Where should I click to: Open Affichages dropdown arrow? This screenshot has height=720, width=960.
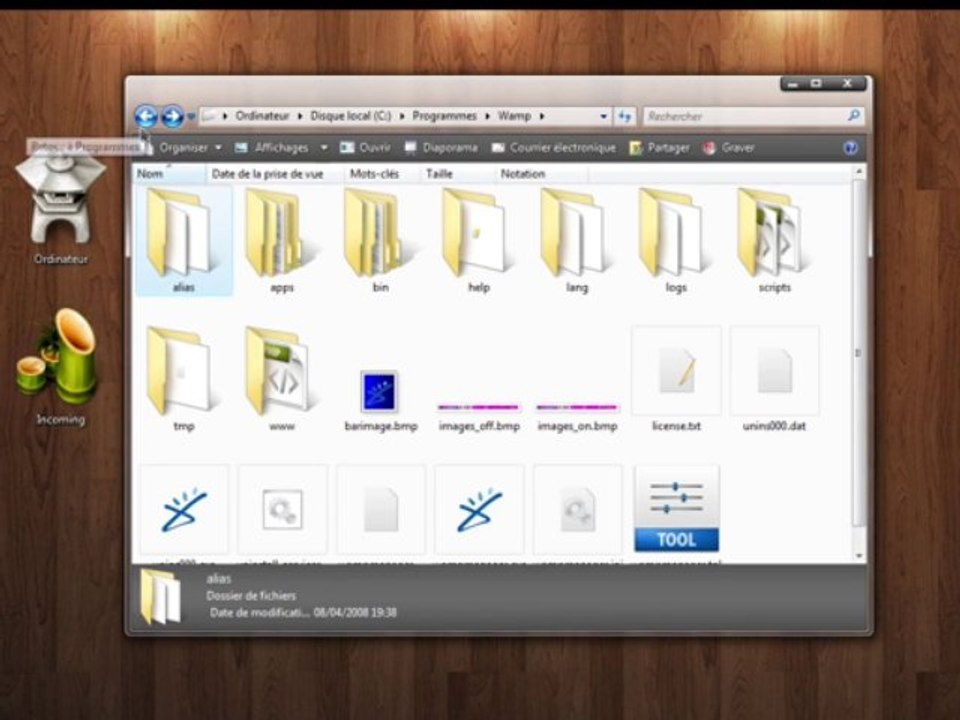point(324,148)
